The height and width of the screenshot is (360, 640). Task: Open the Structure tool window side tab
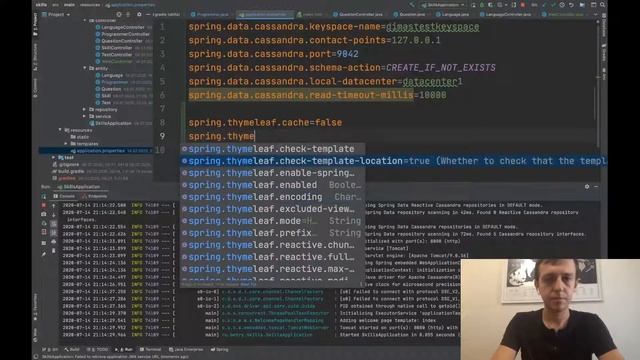click(x=35, y=57)
